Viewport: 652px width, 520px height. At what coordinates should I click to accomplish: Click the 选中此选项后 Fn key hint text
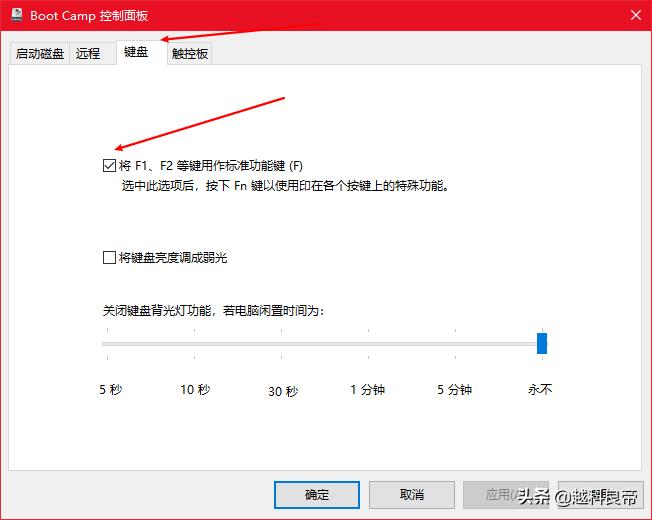pyautogui.click(x=286, y=185)
